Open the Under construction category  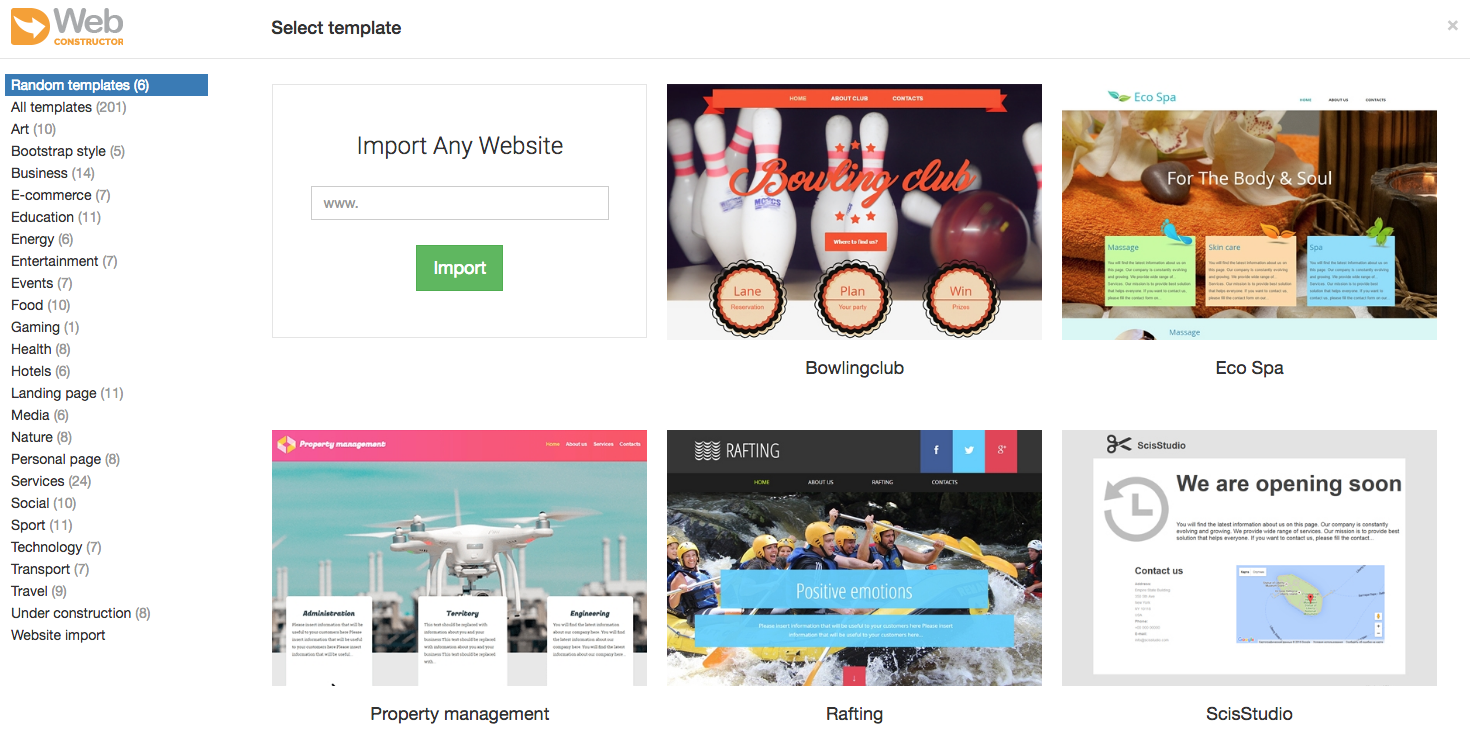[81, 613]
